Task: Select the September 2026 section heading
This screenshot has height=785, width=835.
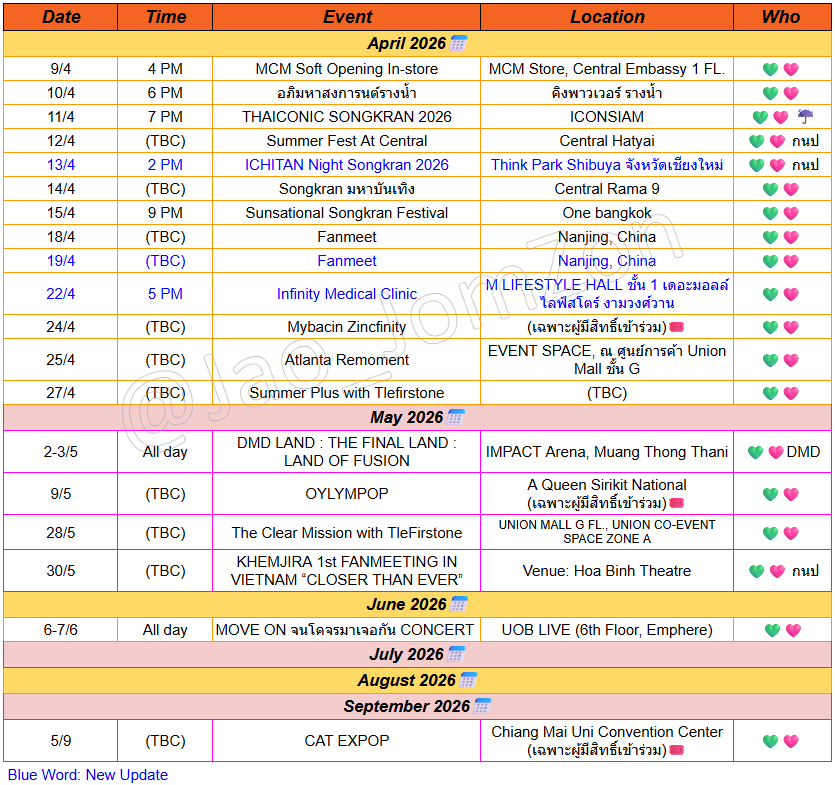Action: tap(418, 706)
